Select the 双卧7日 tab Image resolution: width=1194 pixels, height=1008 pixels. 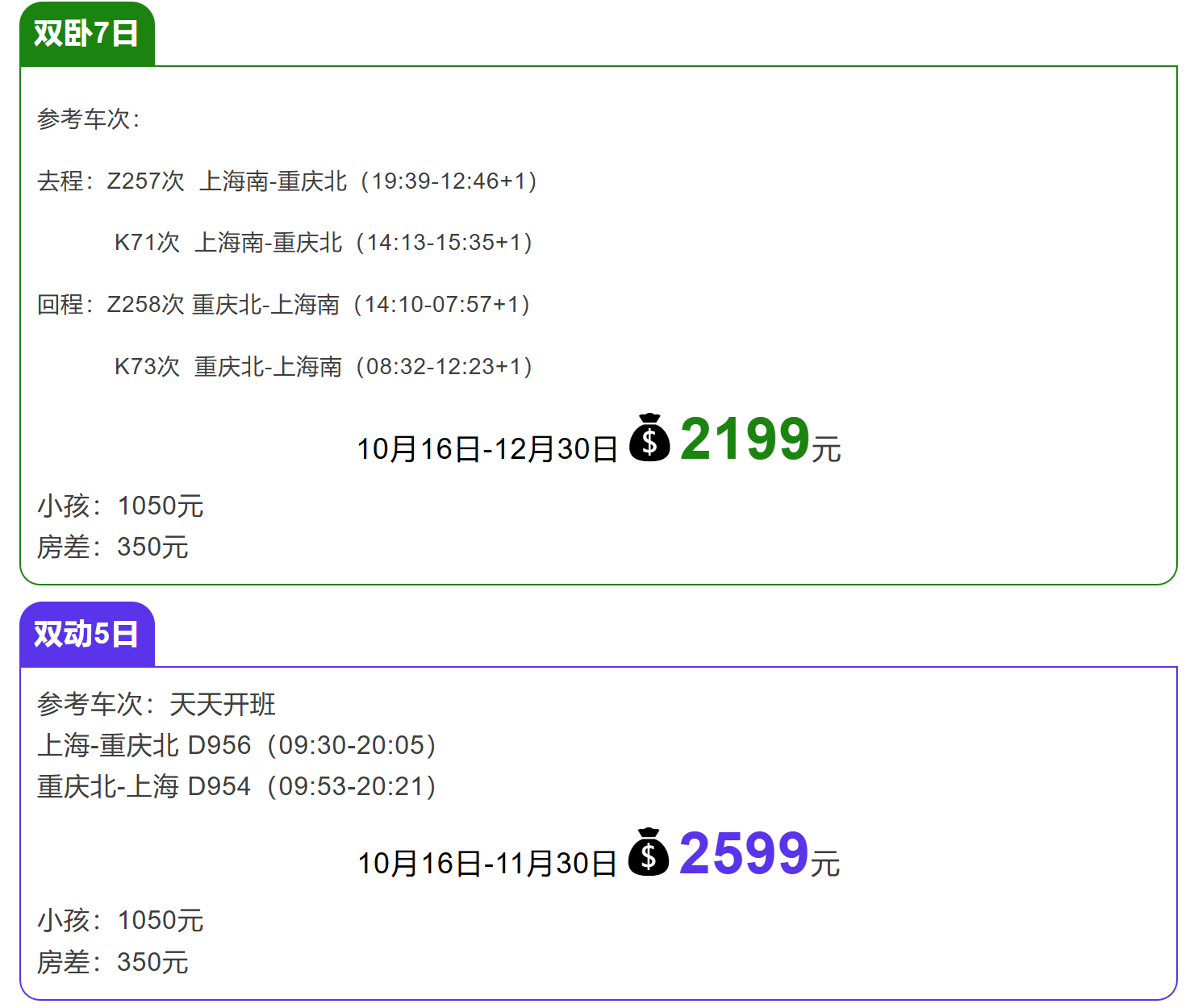[x=86, y=34]
